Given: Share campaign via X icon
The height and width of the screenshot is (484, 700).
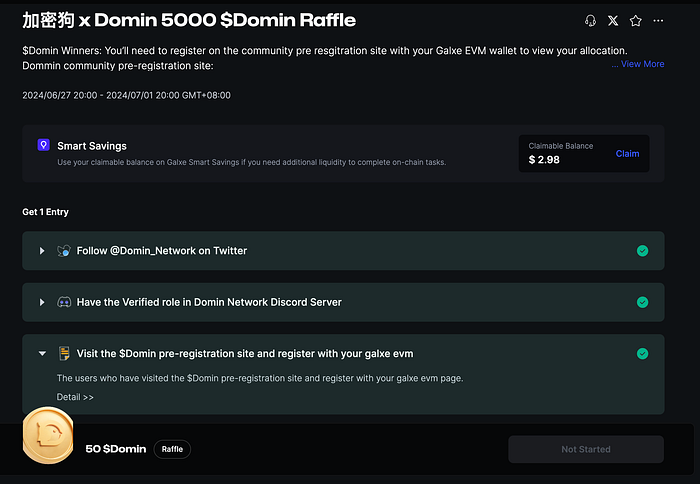Looking at the screenshot, I should point(613,21).
